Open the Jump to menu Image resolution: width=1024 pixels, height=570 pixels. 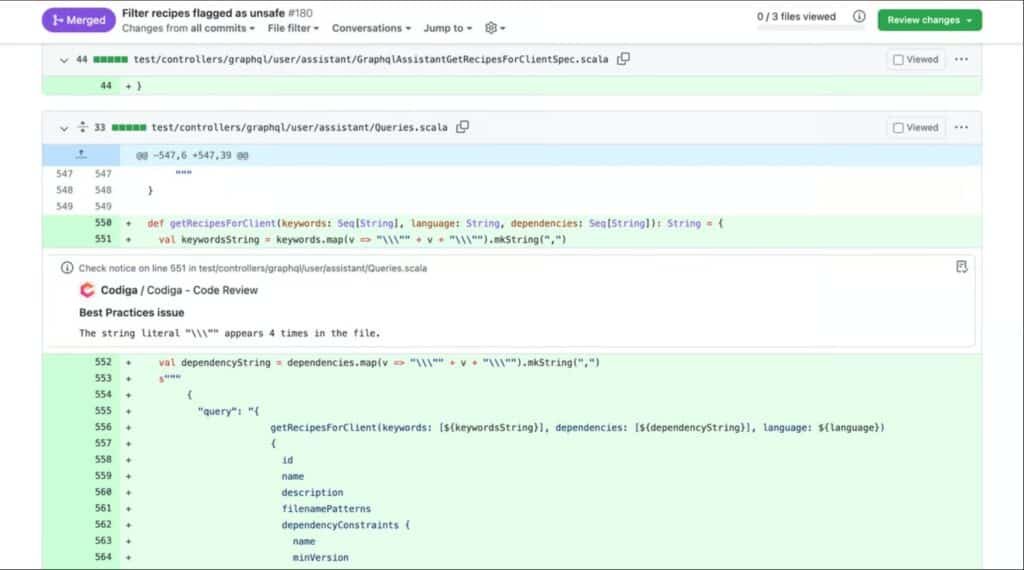click(447, 28)
